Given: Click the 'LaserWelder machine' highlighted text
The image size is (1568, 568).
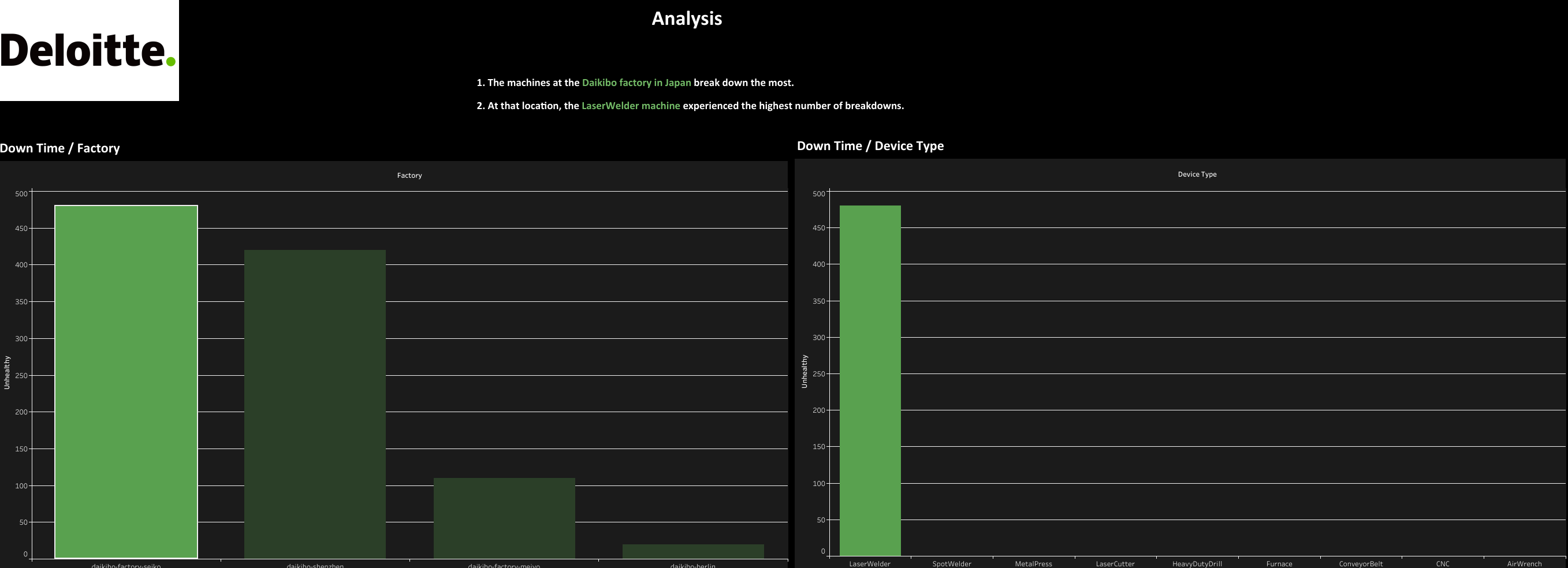Looking at the screenshot, I should (x=630, y=105).
